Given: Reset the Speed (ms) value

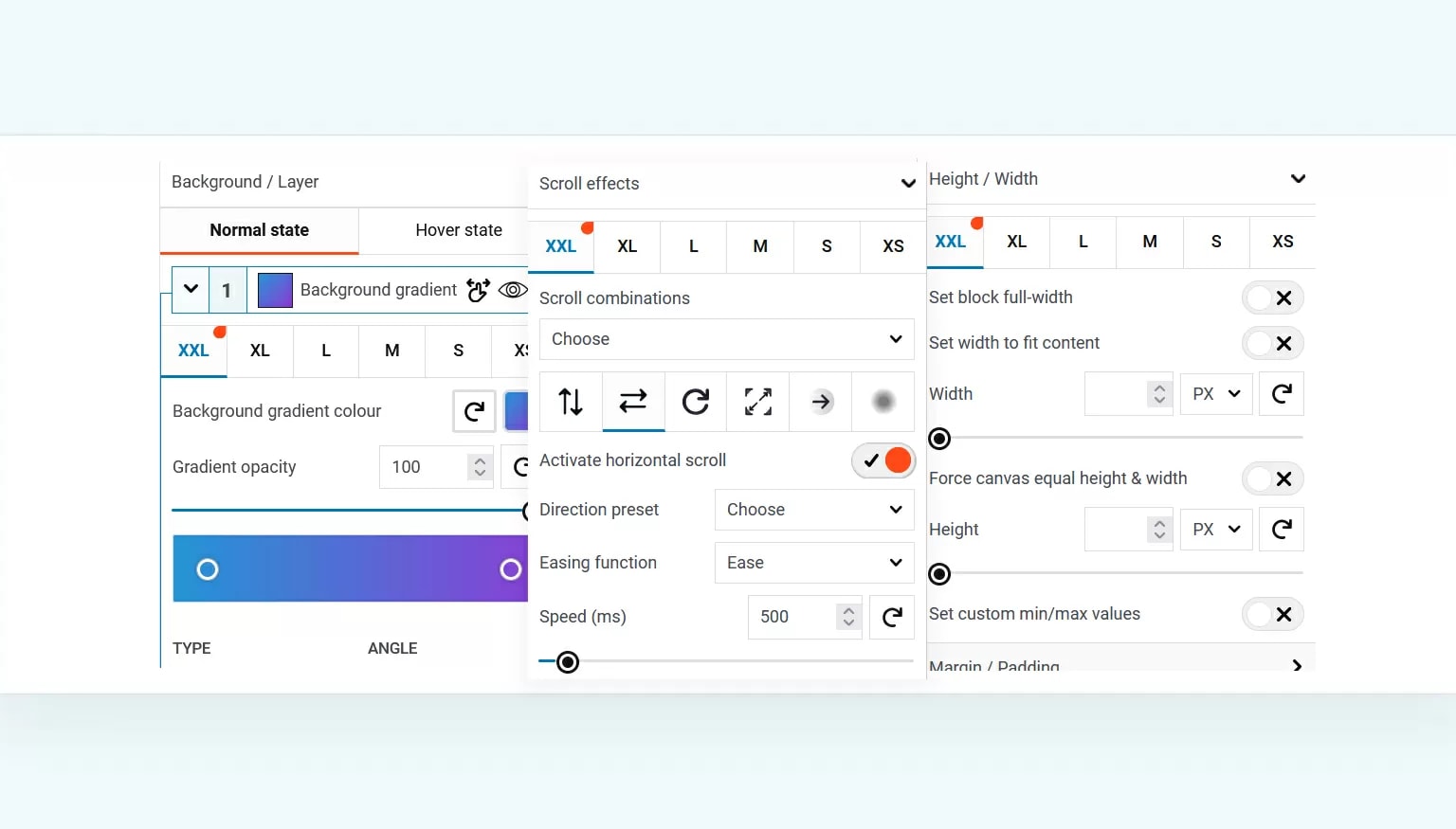Looking at the screenshot, I should click(x=892, y=617).
